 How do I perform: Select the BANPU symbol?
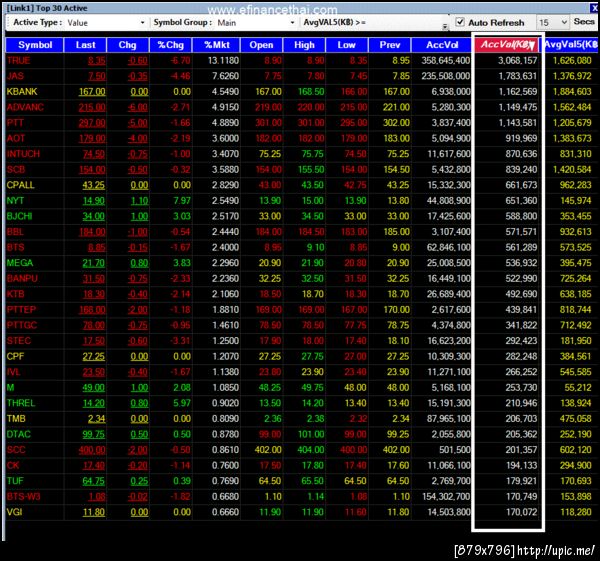pyautogui.click(x=22, y=279)
